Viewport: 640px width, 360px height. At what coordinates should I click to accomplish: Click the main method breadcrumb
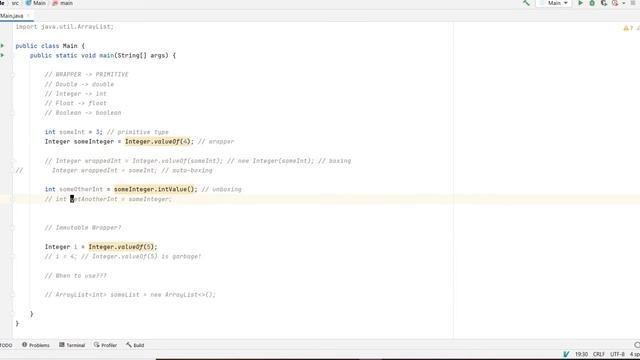(x=62, y=3)
